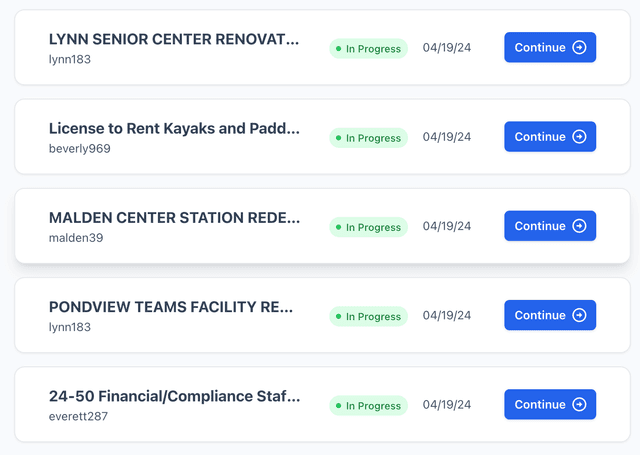Click In Progress badge for Lynn Senior Center
This screenshot has height=455, width=640.
[x=368, y=49]
